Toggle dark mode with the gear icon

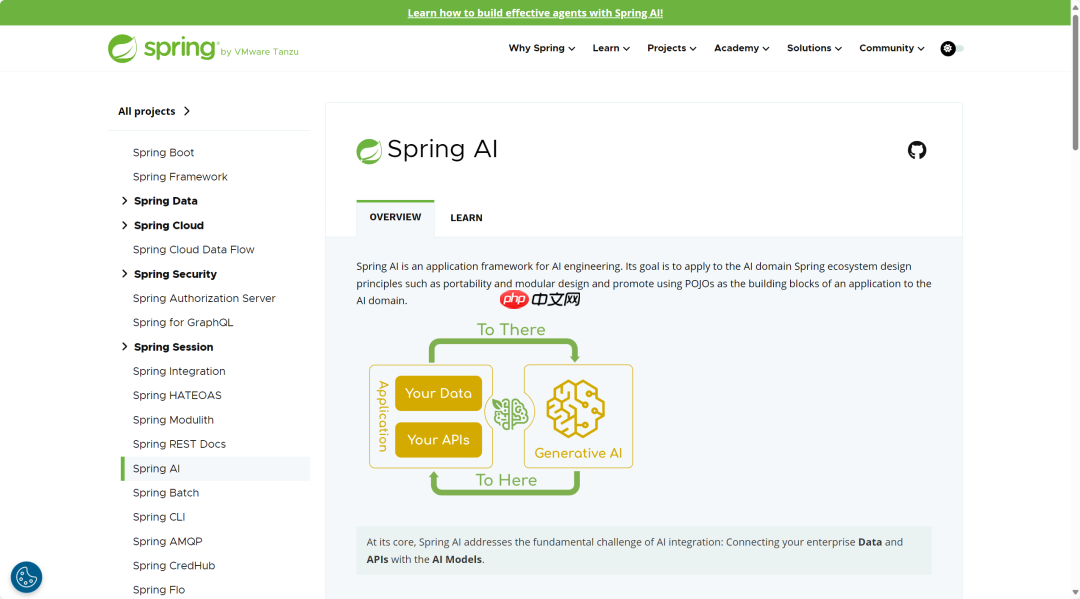point(948,48)
